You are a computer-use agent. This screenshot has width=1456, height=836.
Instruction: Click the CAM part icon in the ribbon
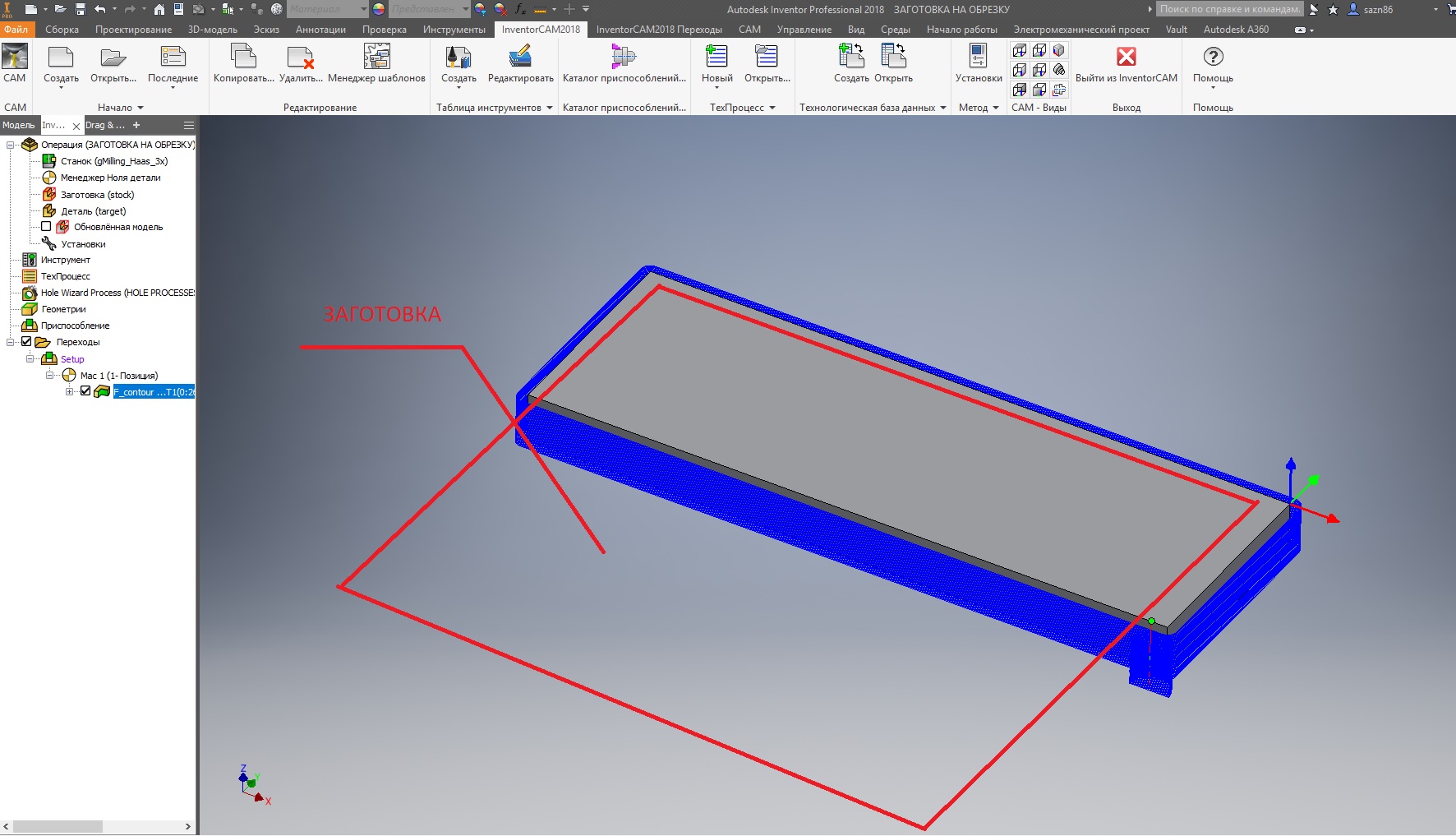15,58
